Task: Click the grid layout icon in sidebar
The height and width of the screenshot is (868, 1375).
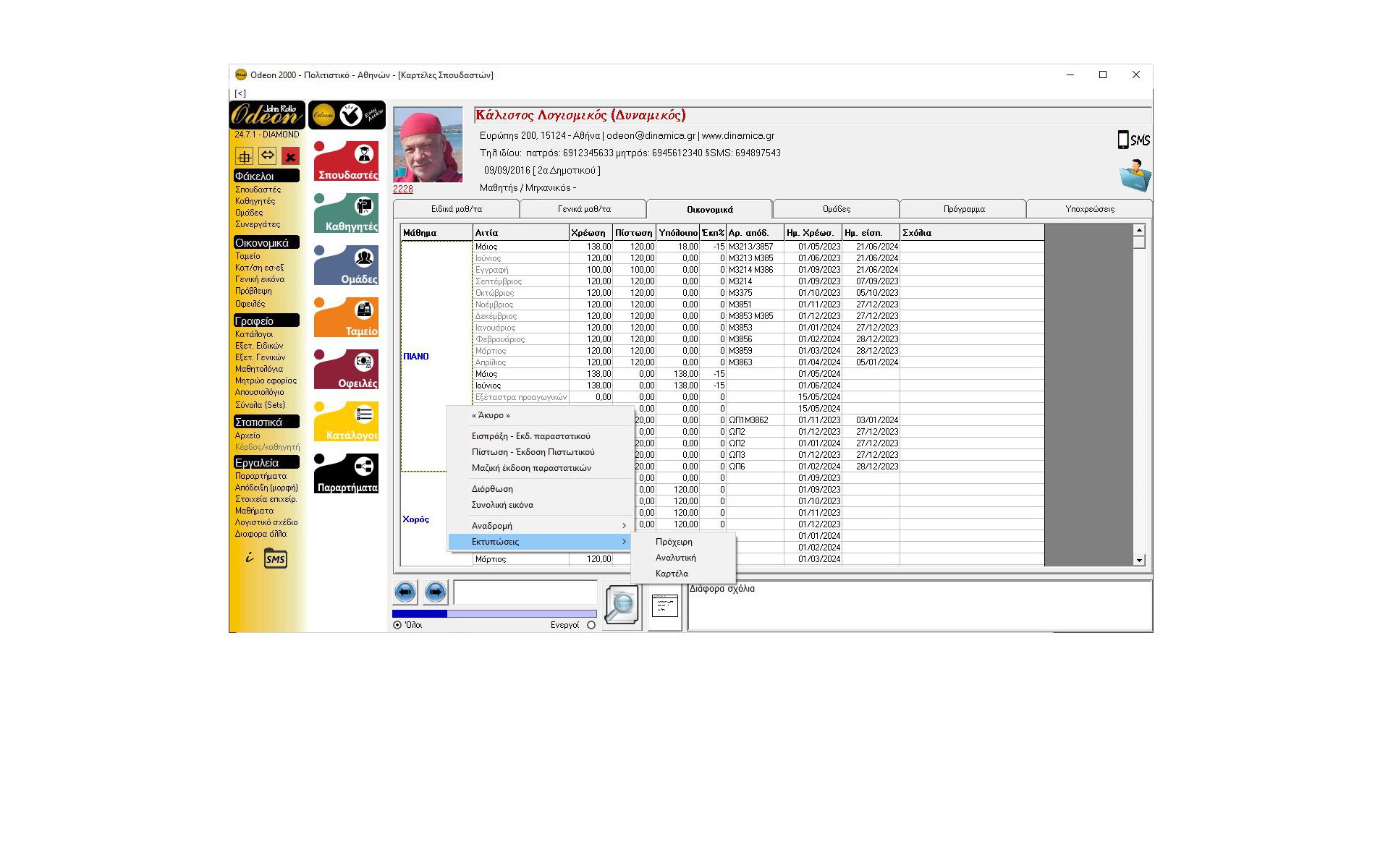Action: coord(244,156)
